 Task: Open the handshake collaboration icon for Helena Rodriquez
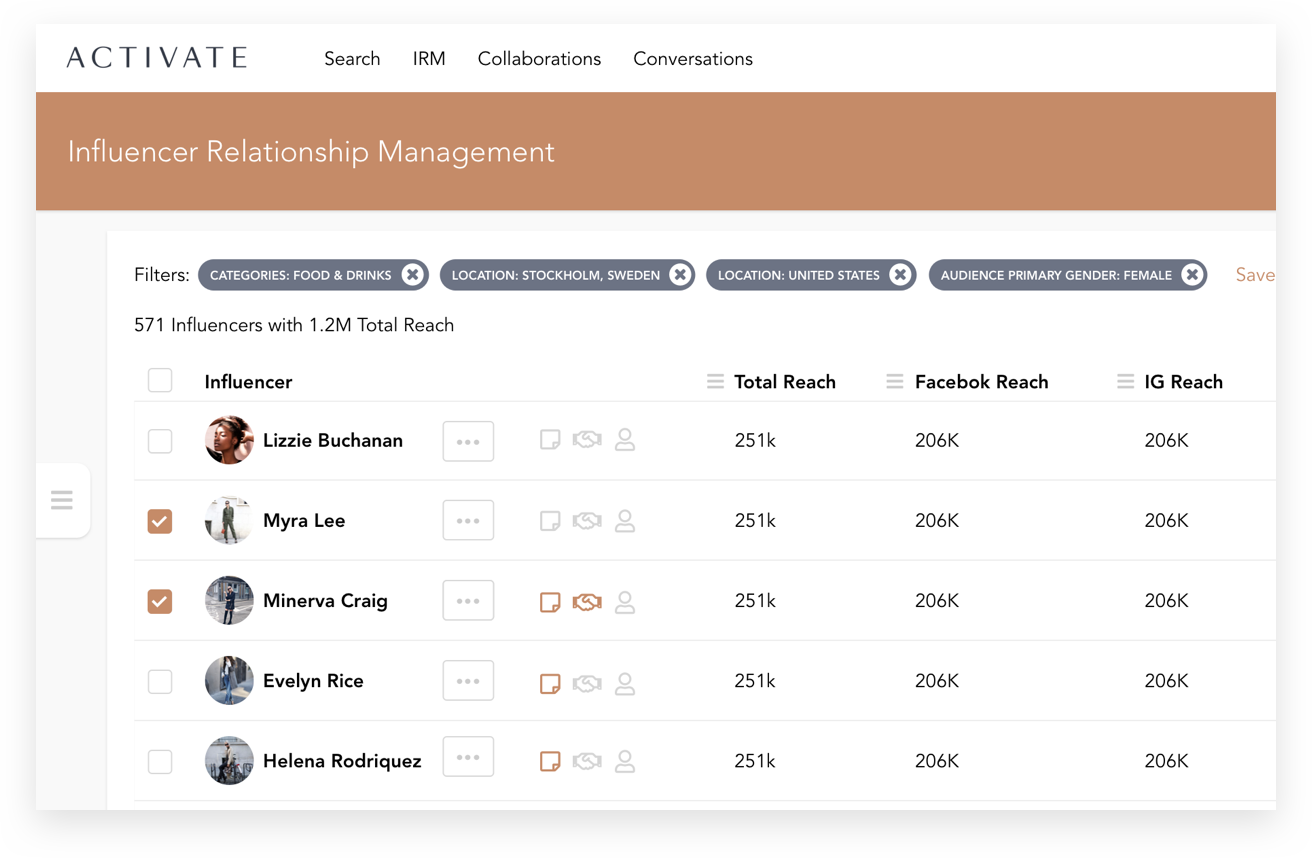[587, 761]
